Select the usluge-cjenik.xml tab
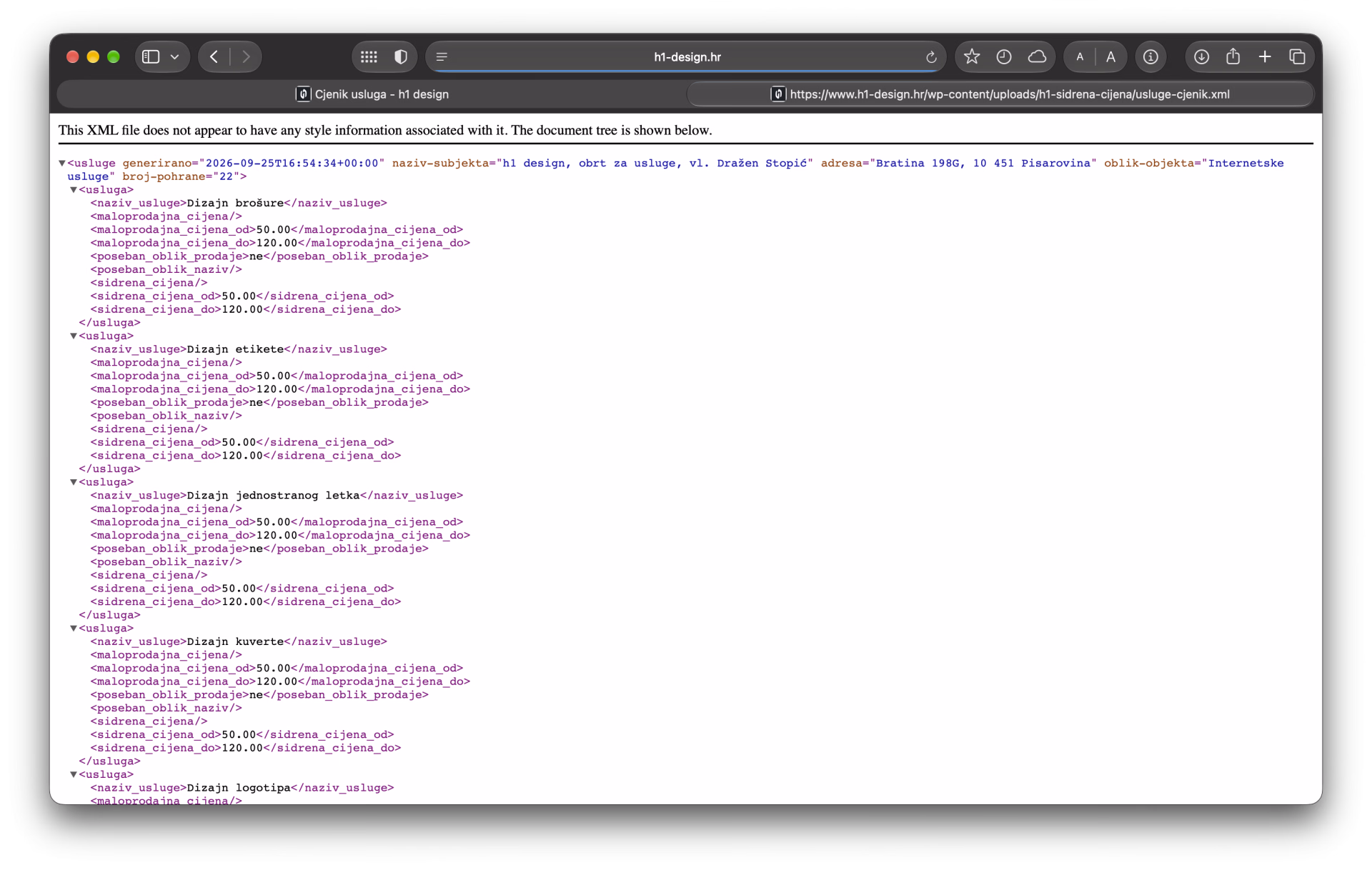 (1000, 94)
